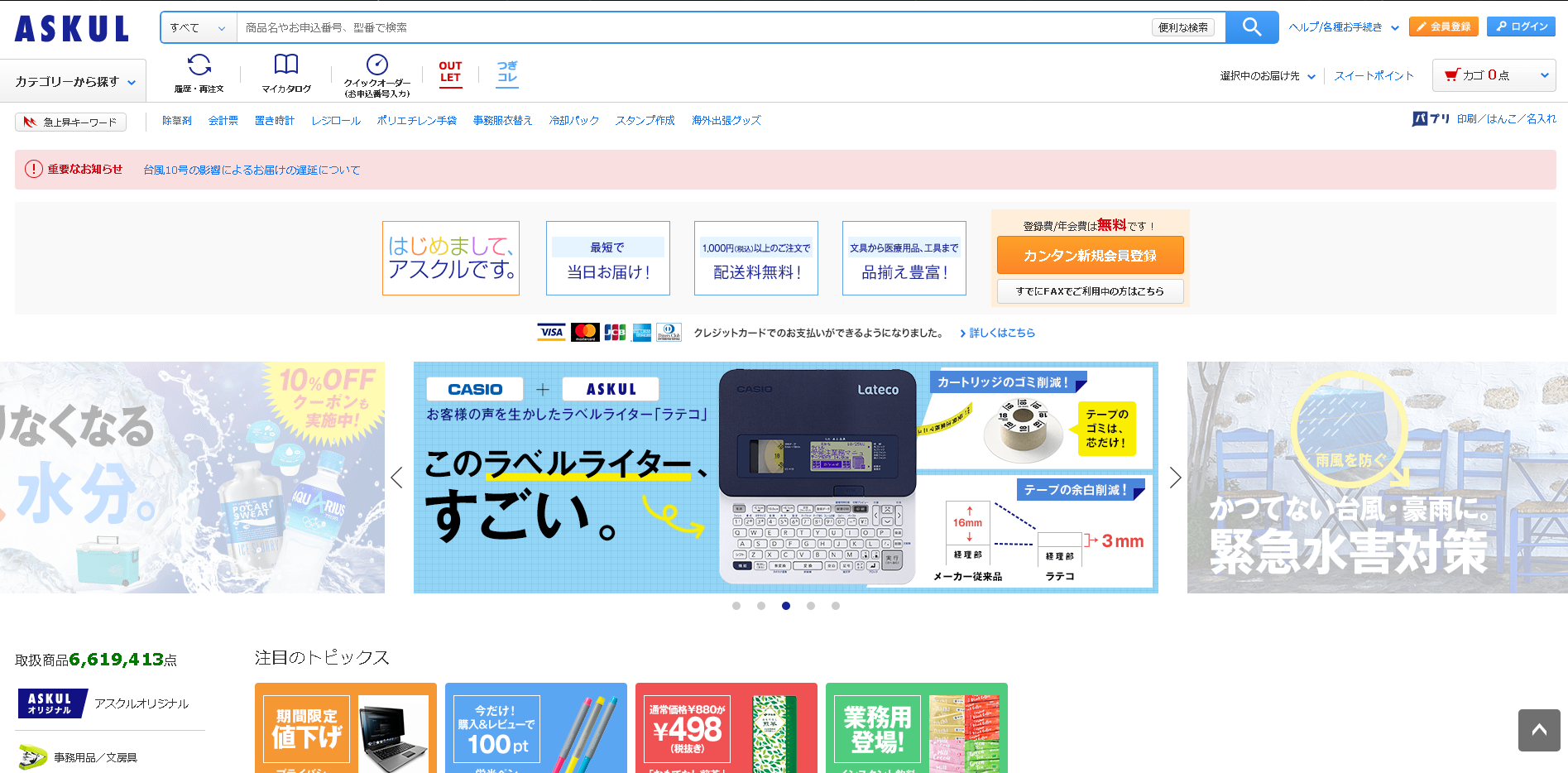Expand ヘルプ/各種お手続き dropdown
This screenshot has height=773, width=1568.
[1344, 27]
